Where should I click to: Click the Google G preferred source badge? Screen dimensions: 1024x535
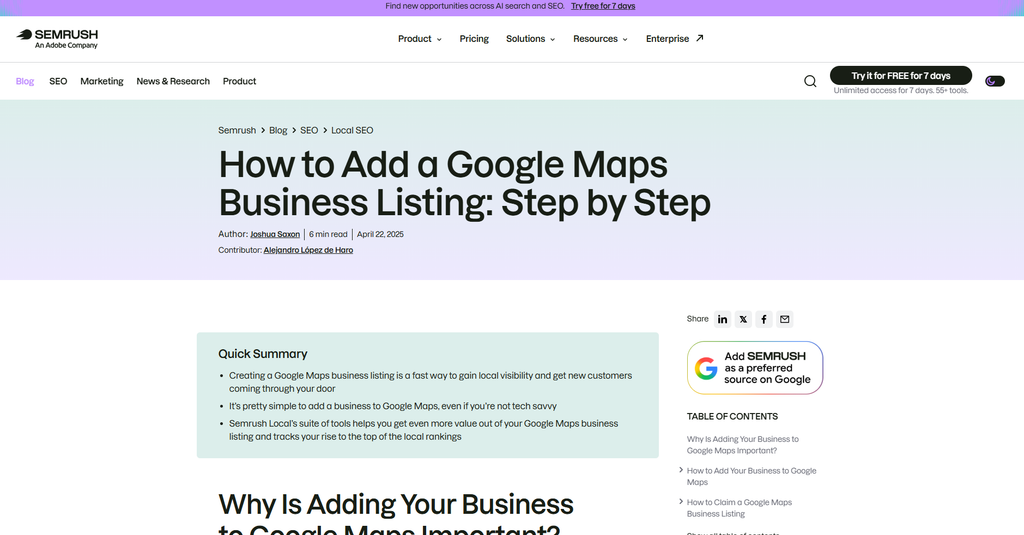(x=755, y=368)
